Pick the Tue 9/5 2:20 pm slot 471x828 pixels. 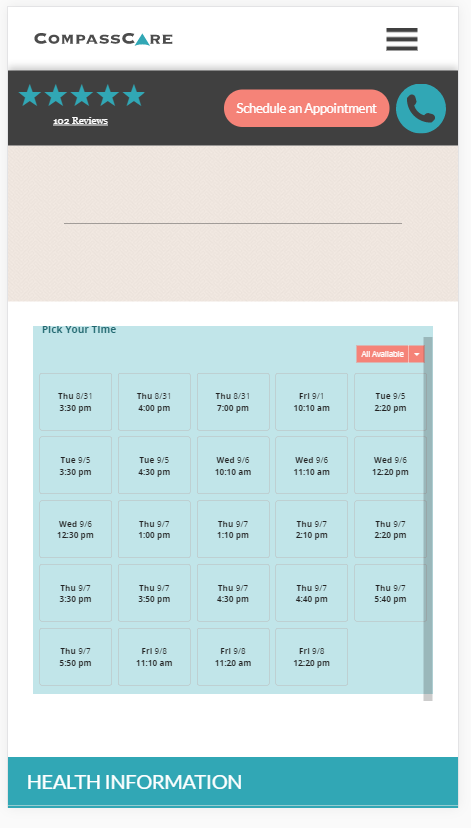(390, 402)
